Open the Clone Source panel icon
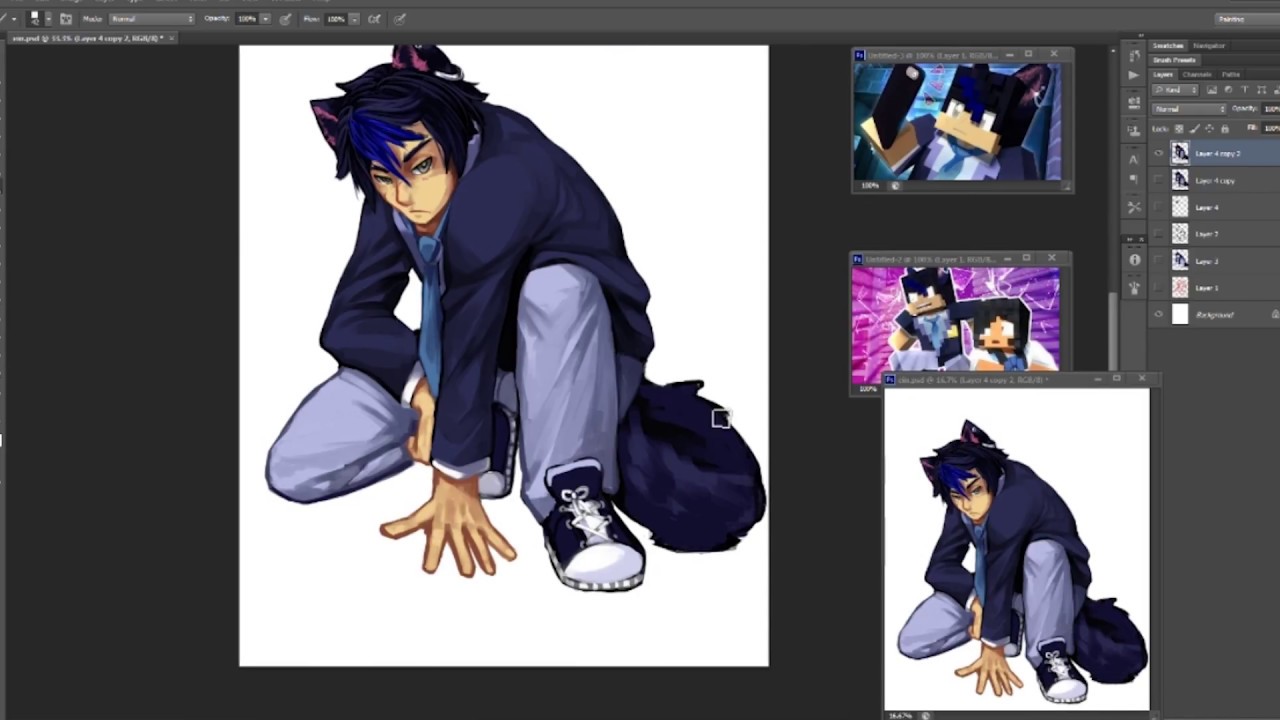 click(1134, 130)
